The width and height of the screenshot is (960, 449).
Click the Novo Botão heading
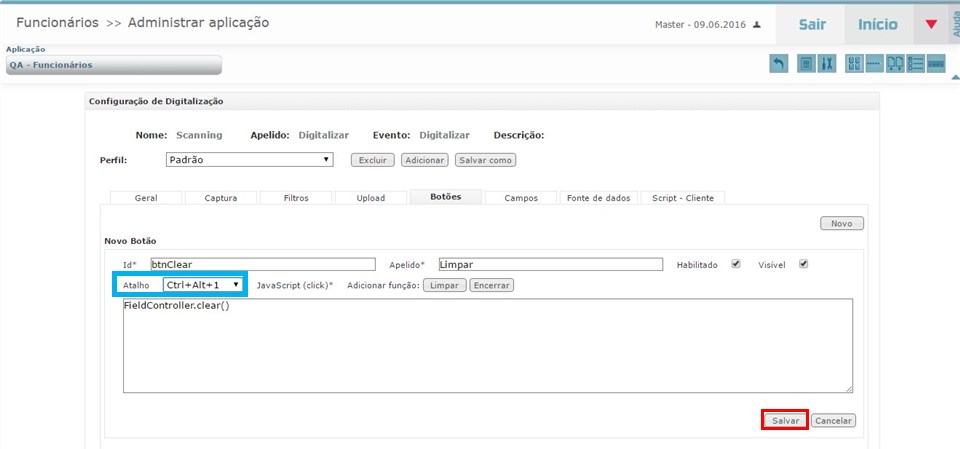click(x=130, y=241)
